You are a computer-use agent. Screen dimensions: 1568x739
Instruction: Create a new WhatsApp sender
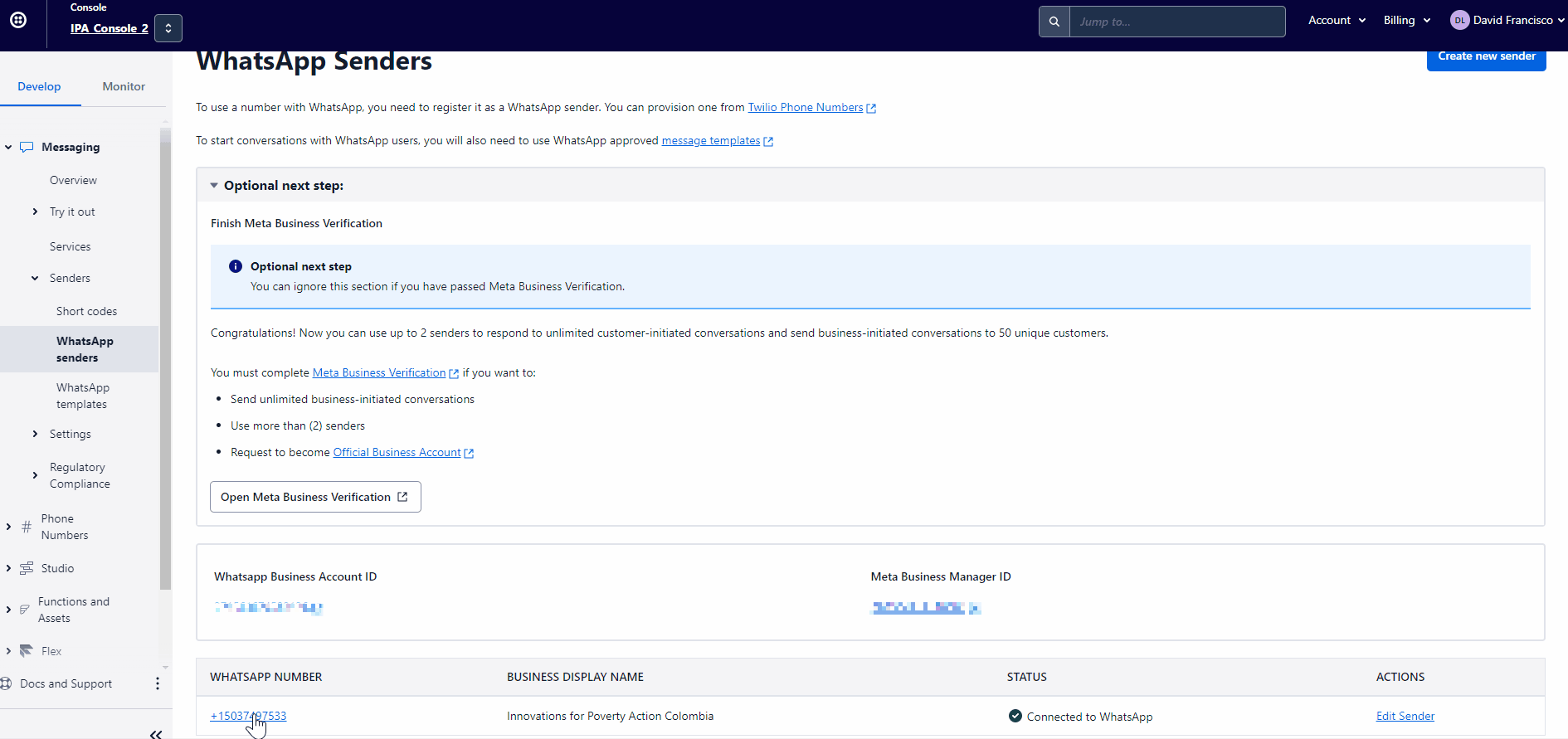pos(1487,57)
